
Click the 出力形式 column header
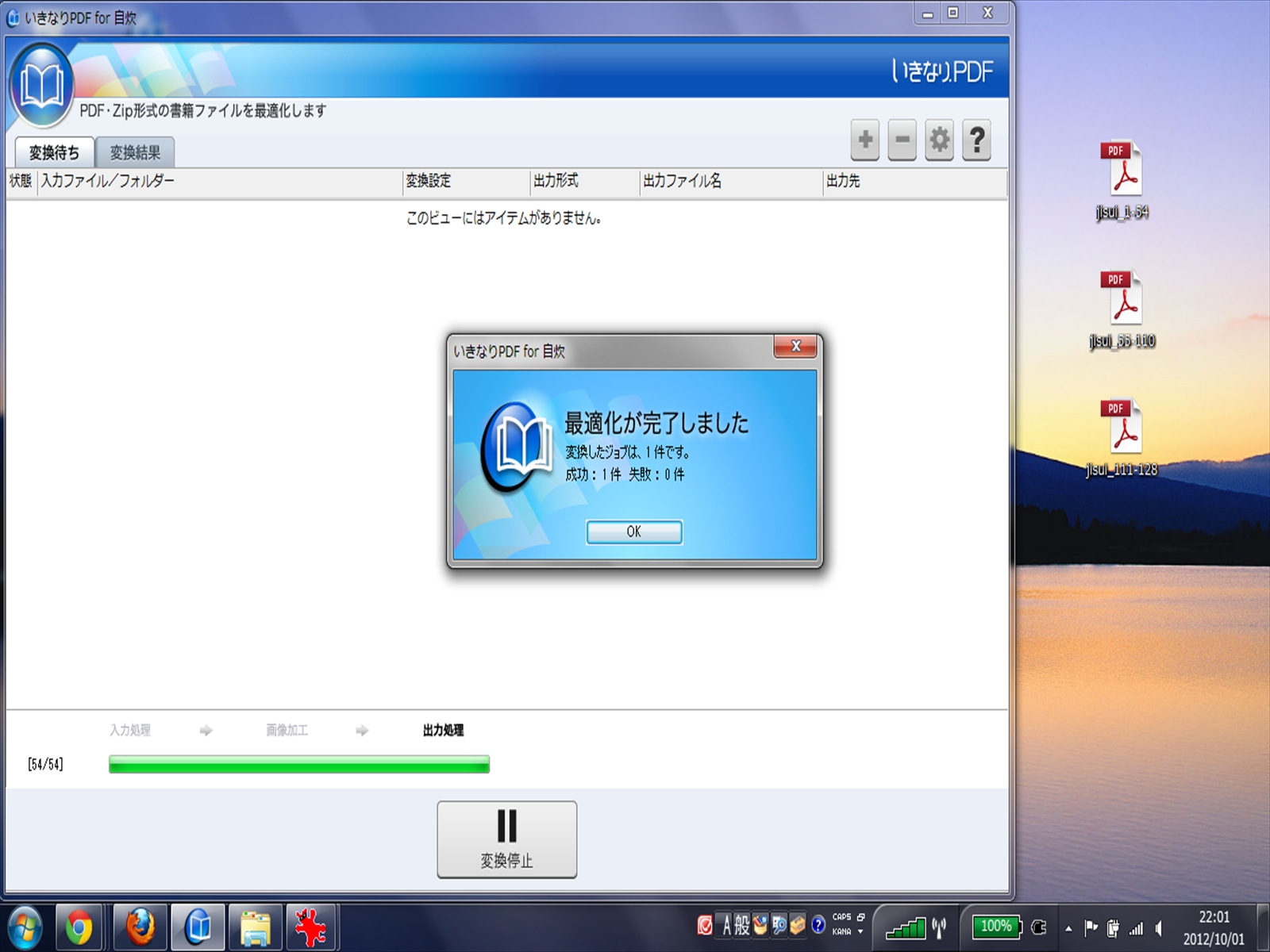tap(585, 181)
